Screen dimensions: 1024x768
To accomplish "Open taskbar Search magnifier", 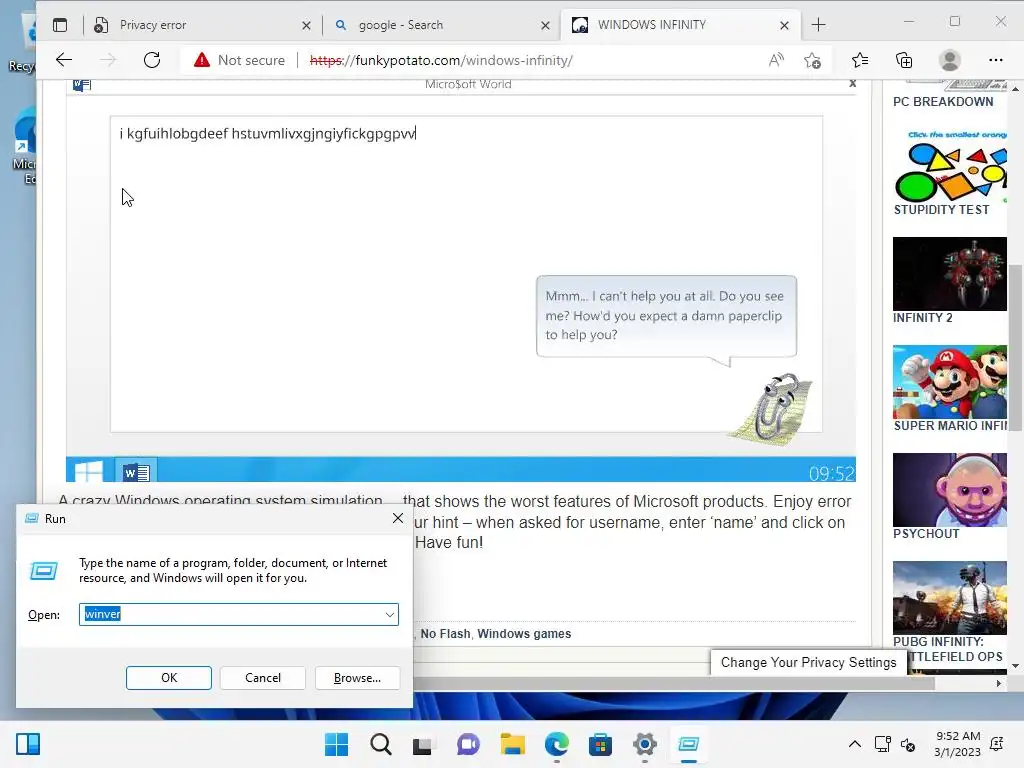I will point(381,744).
